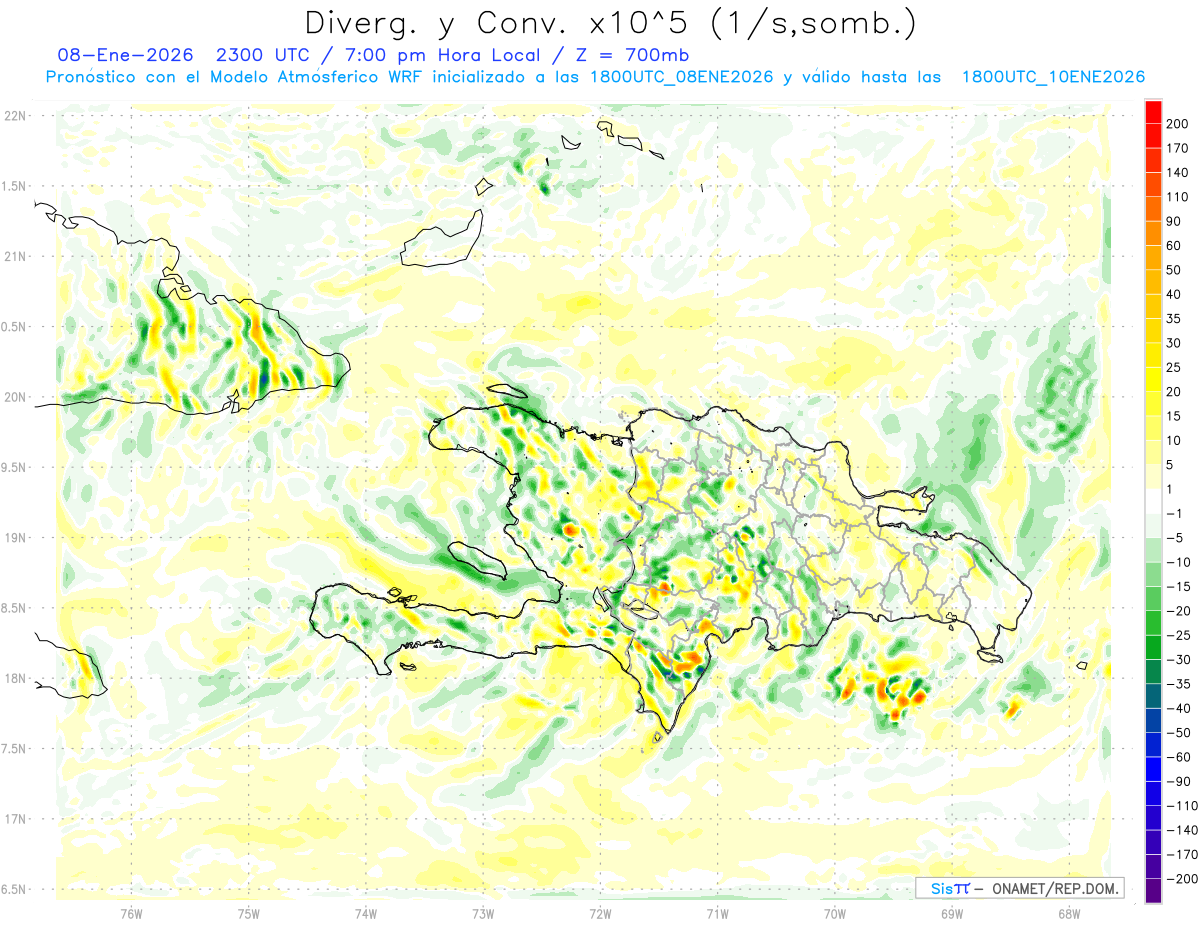
Task: Click the '73W' longitude label
Action: pyautogui.click(x=483, y=913)
